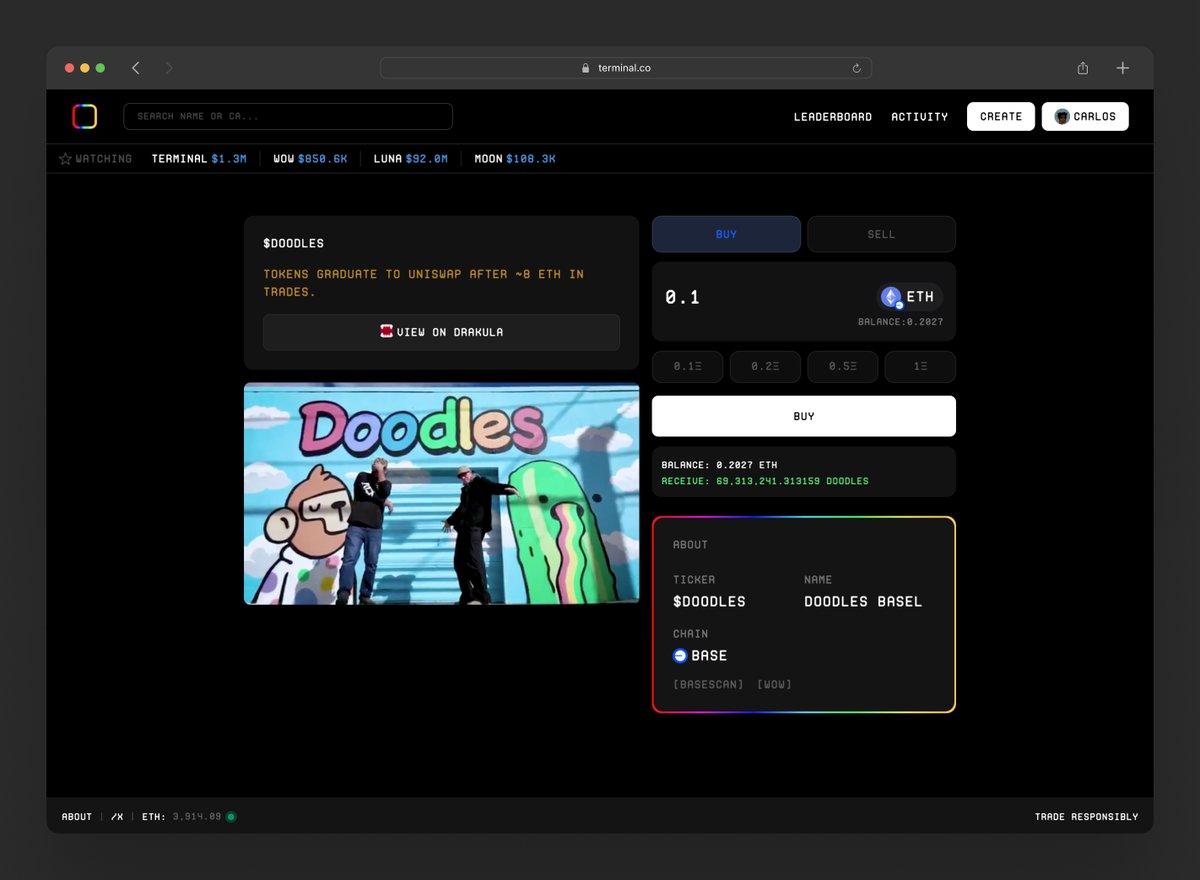1200x880 pixels.
Task: Open a new browser tab with plus
Action: tap(1123, 68)
